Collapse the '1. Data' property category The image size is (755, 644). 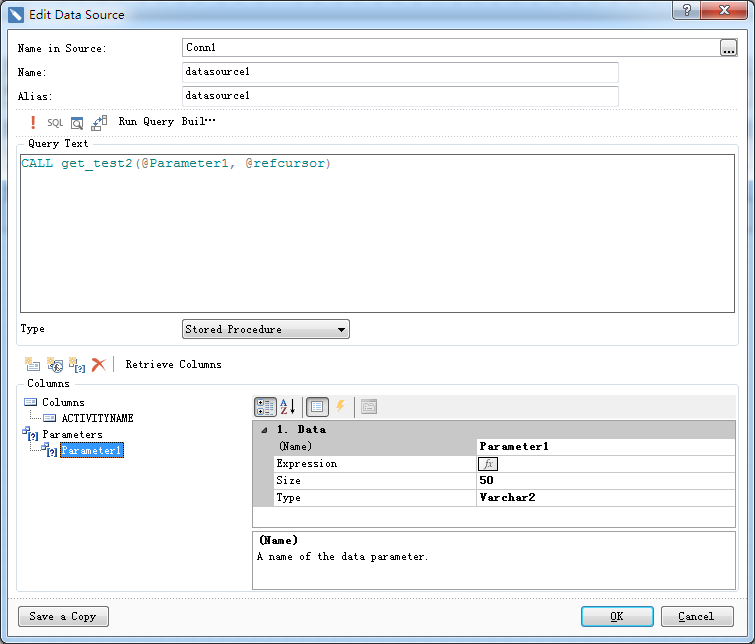point(263,429)
